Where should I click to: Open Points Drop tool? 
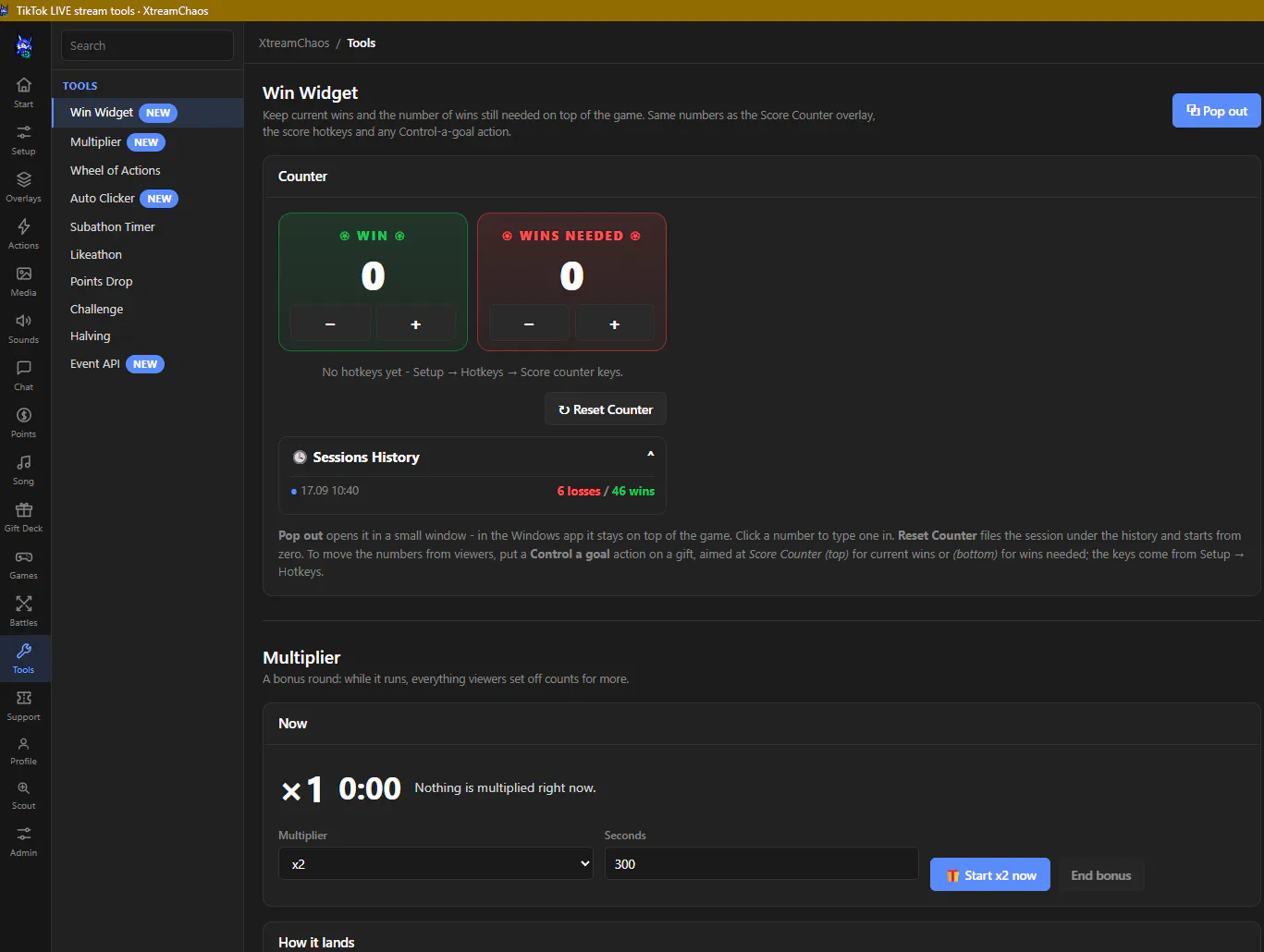click(x=148, y=281)
